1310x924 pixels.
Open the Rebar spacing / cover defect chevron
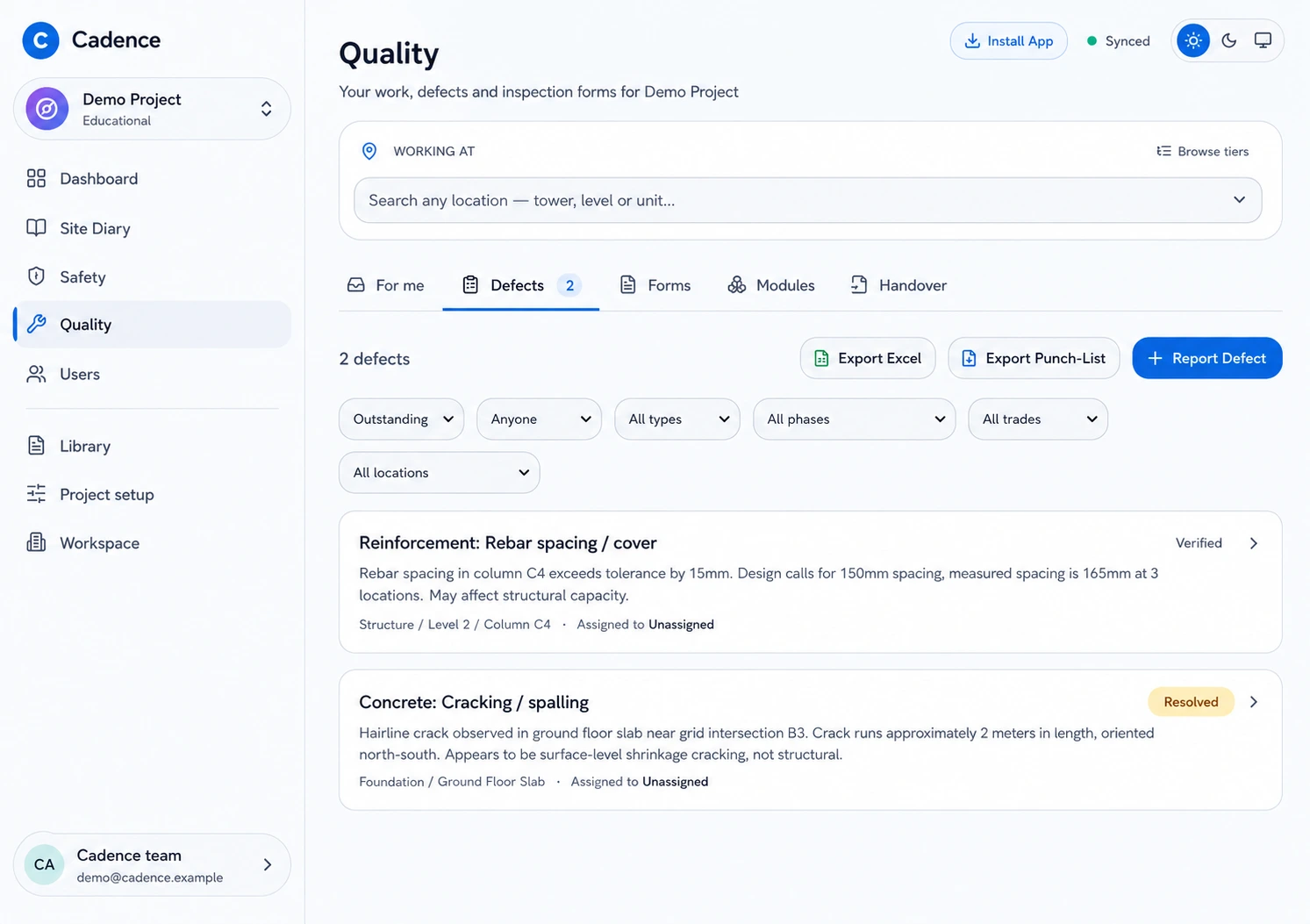tap(1254, 543)
